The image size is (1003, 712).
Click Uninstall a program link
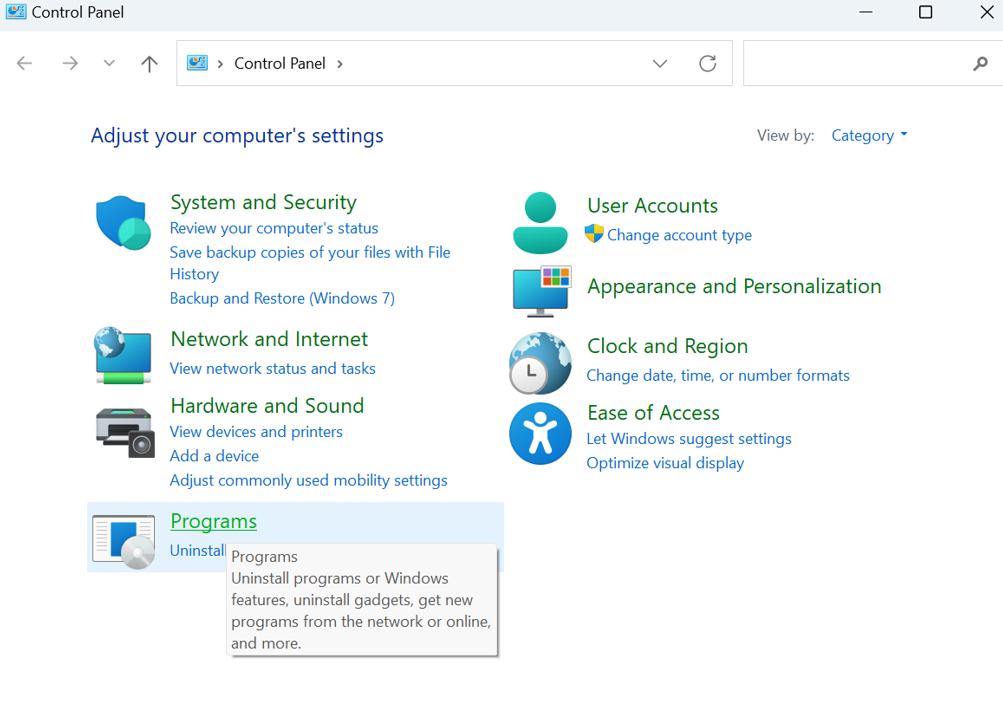tap(198, 550)
